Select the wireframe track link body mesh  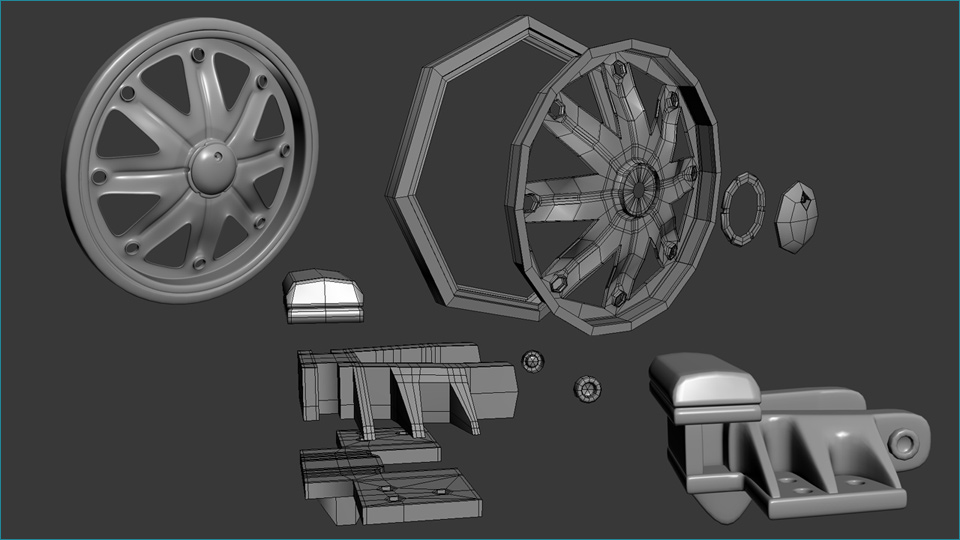pos(407,389)
